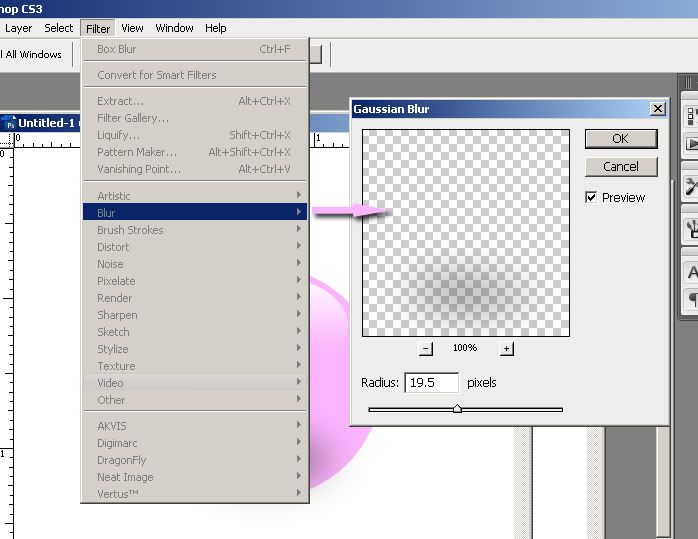Choose Pattern Maker from Filter menu
The width and height of the screenshot is (698, 539).
click(195, 152)
